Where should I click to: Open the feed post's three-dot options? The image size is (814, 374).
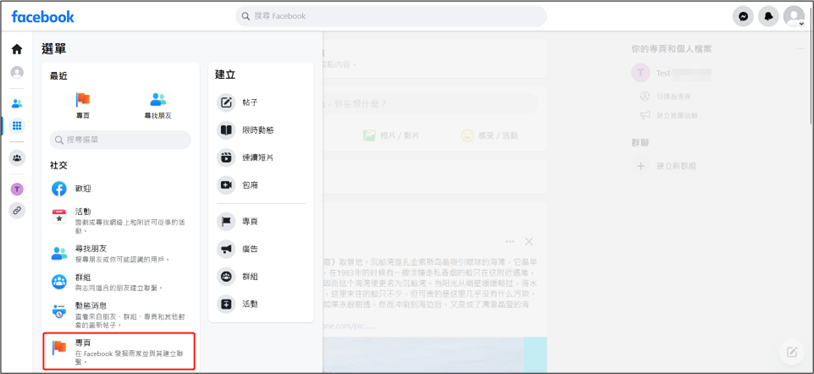point(510,242)
